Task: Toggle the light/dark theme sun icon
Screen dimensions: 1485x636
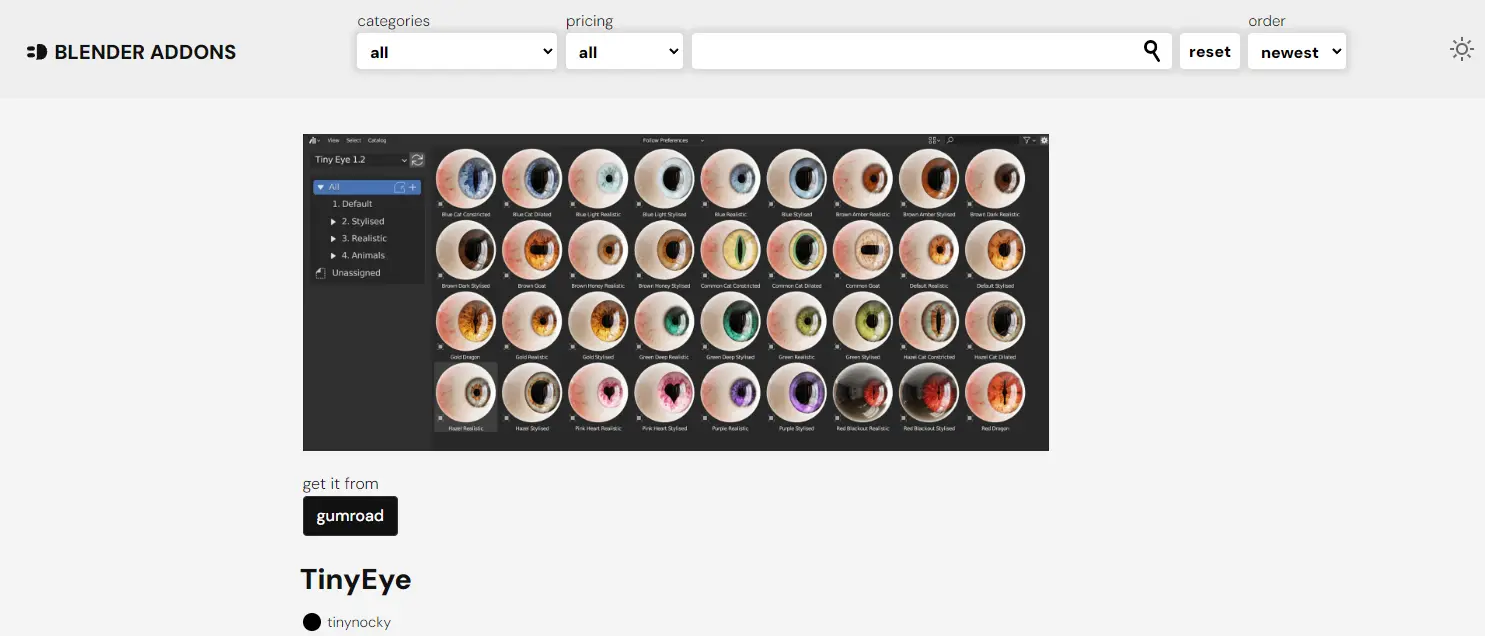Action: [1462, 49]
